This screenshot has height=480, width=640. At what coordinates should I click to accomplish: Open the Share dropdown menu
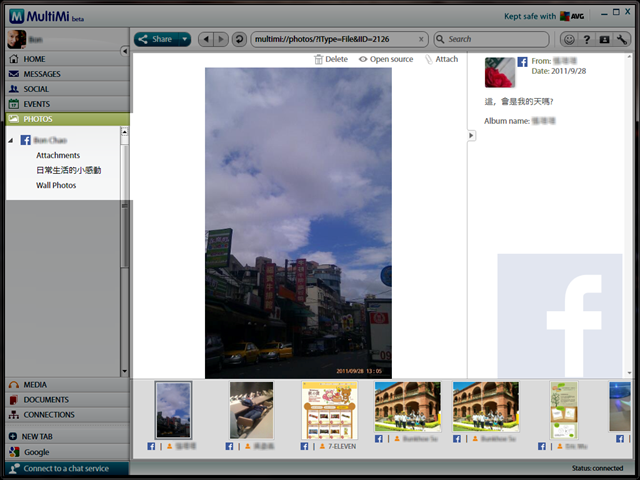[x=162, y=39]
